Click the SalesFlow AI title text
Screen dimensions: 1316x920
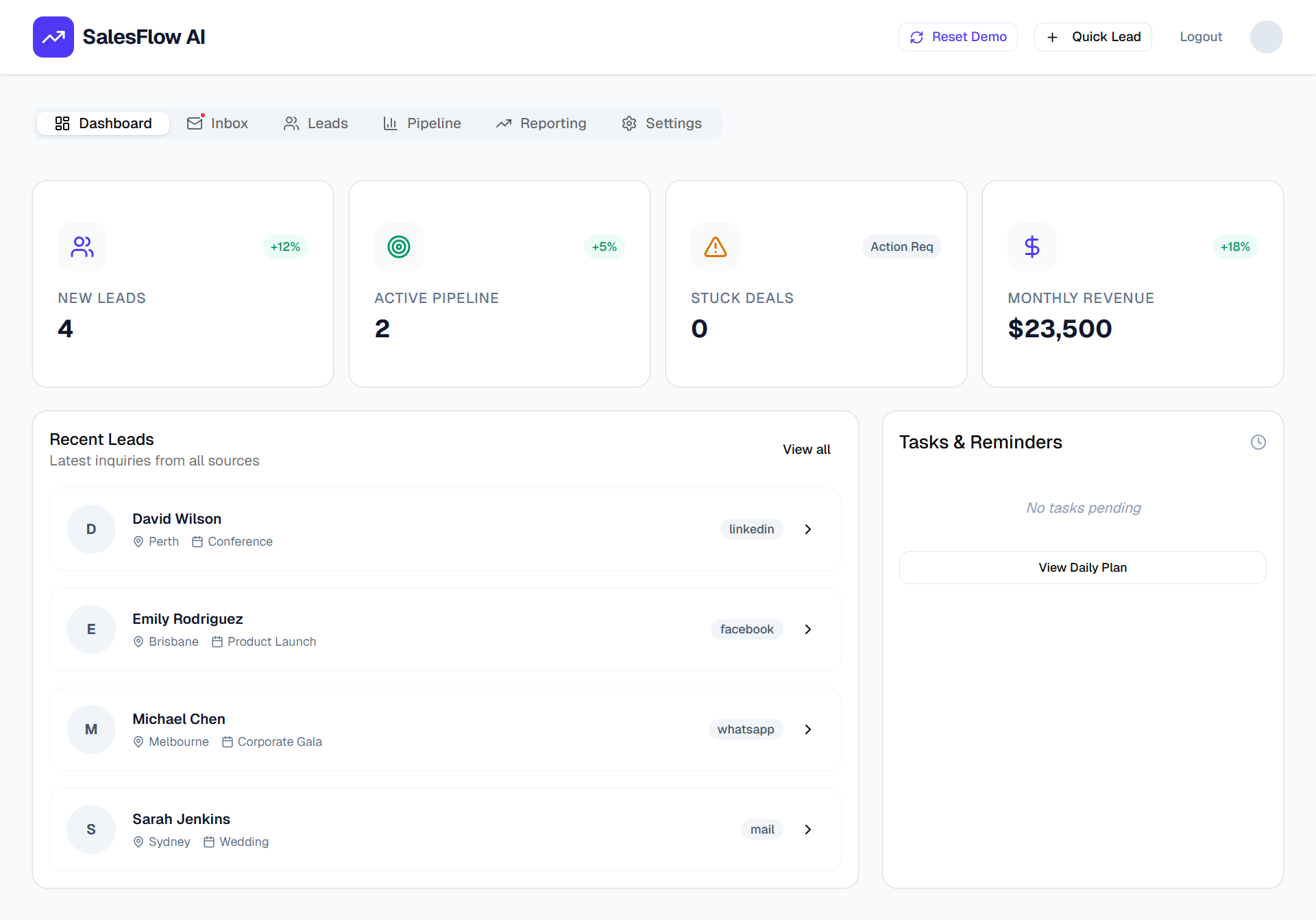pos(144,37)
